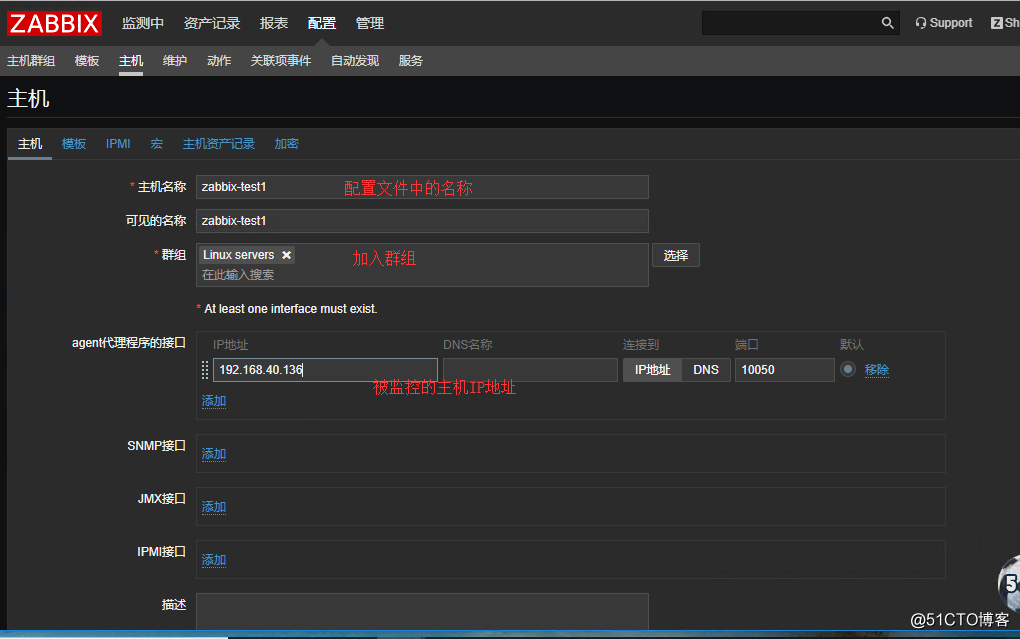Click the Linux servers group tag
1020x639 pixels.
point(247,255)
